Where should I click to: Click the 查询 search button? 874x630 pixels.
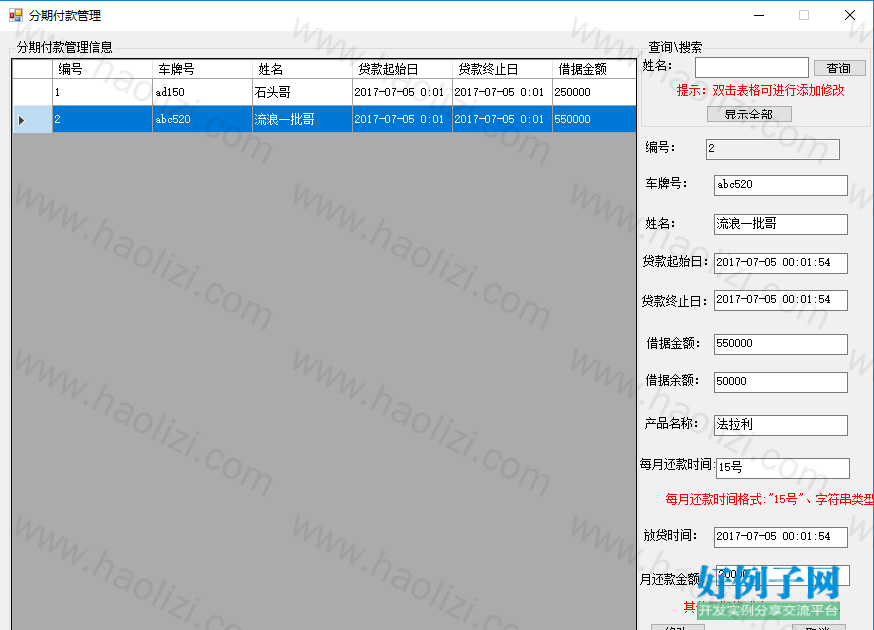[x=839, y=68]
